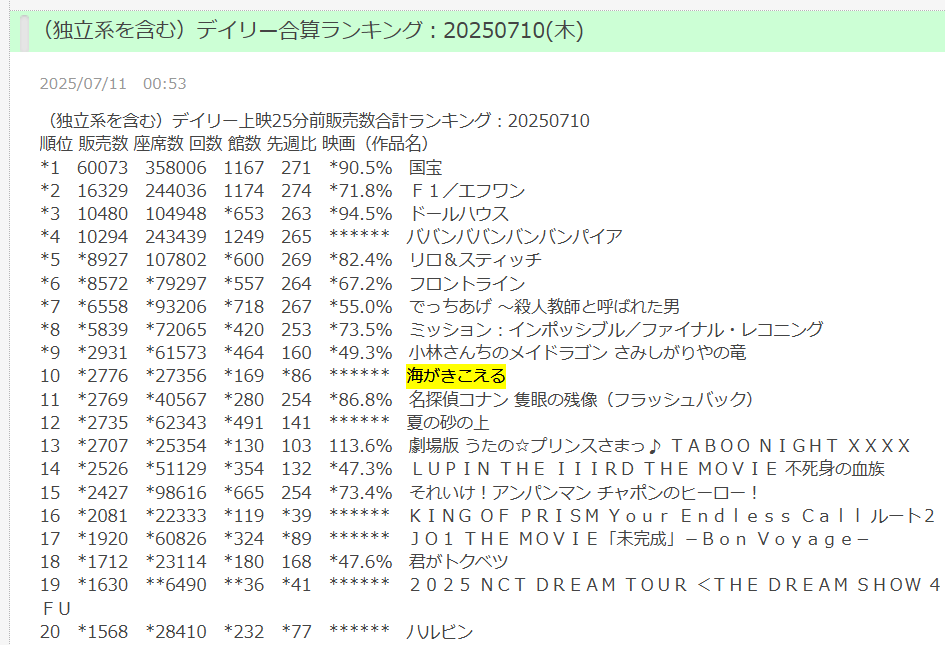Click the title ハルビン
The image size is (945, 645).
coord(440,632)
